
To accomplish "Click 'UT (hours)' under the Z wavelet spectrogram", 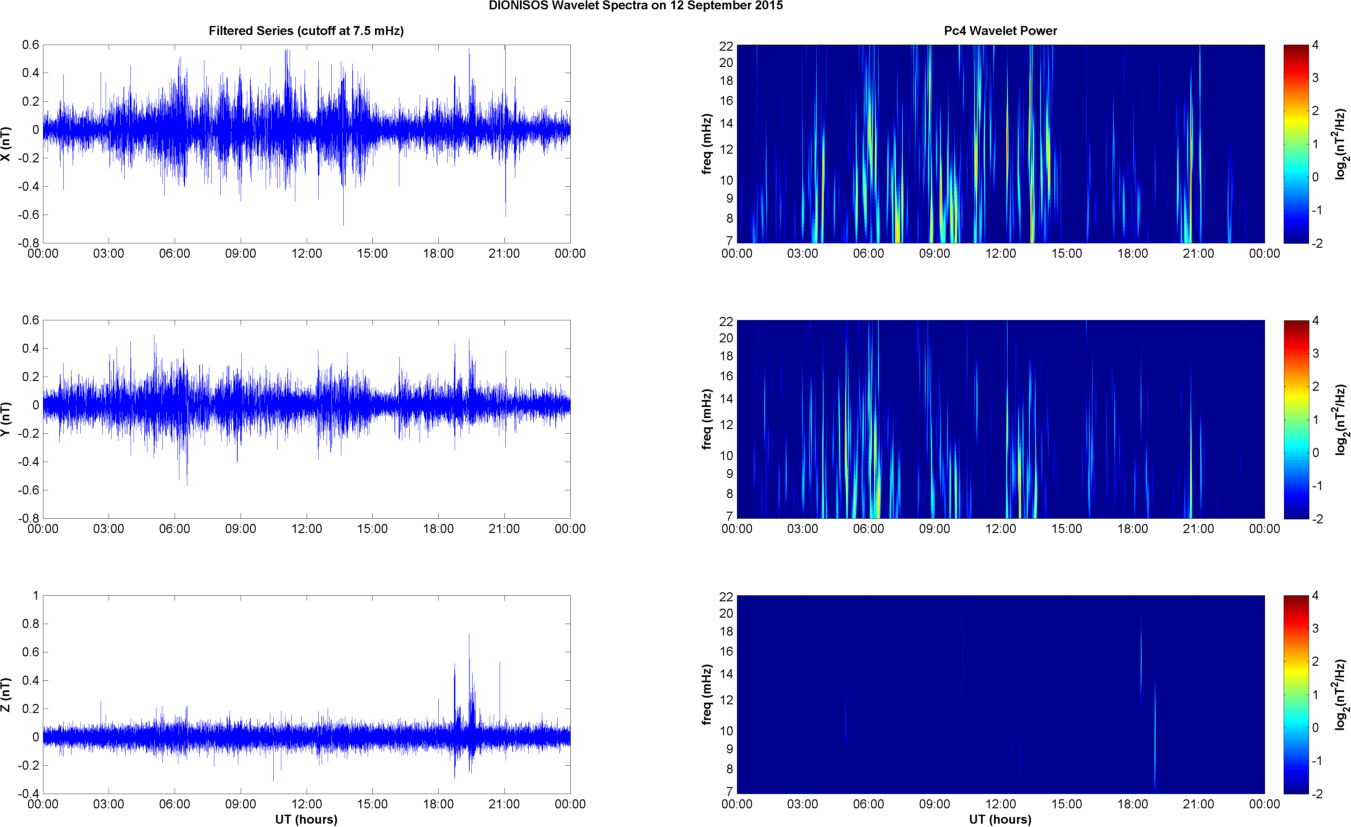I will [x=1001, y=819].
